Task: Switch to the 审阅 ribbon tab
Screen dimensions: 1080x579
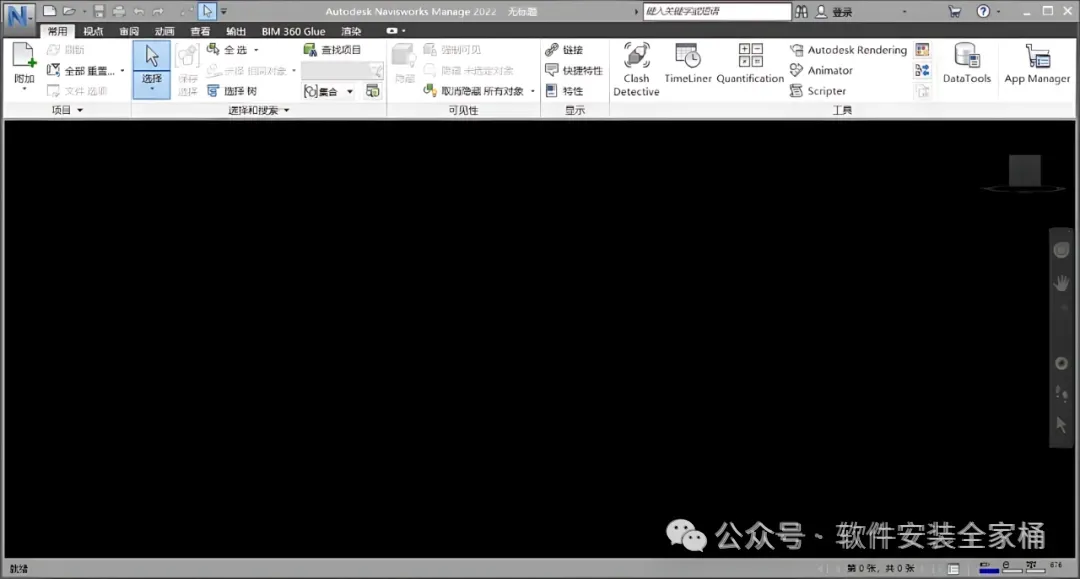Action: 129,31
